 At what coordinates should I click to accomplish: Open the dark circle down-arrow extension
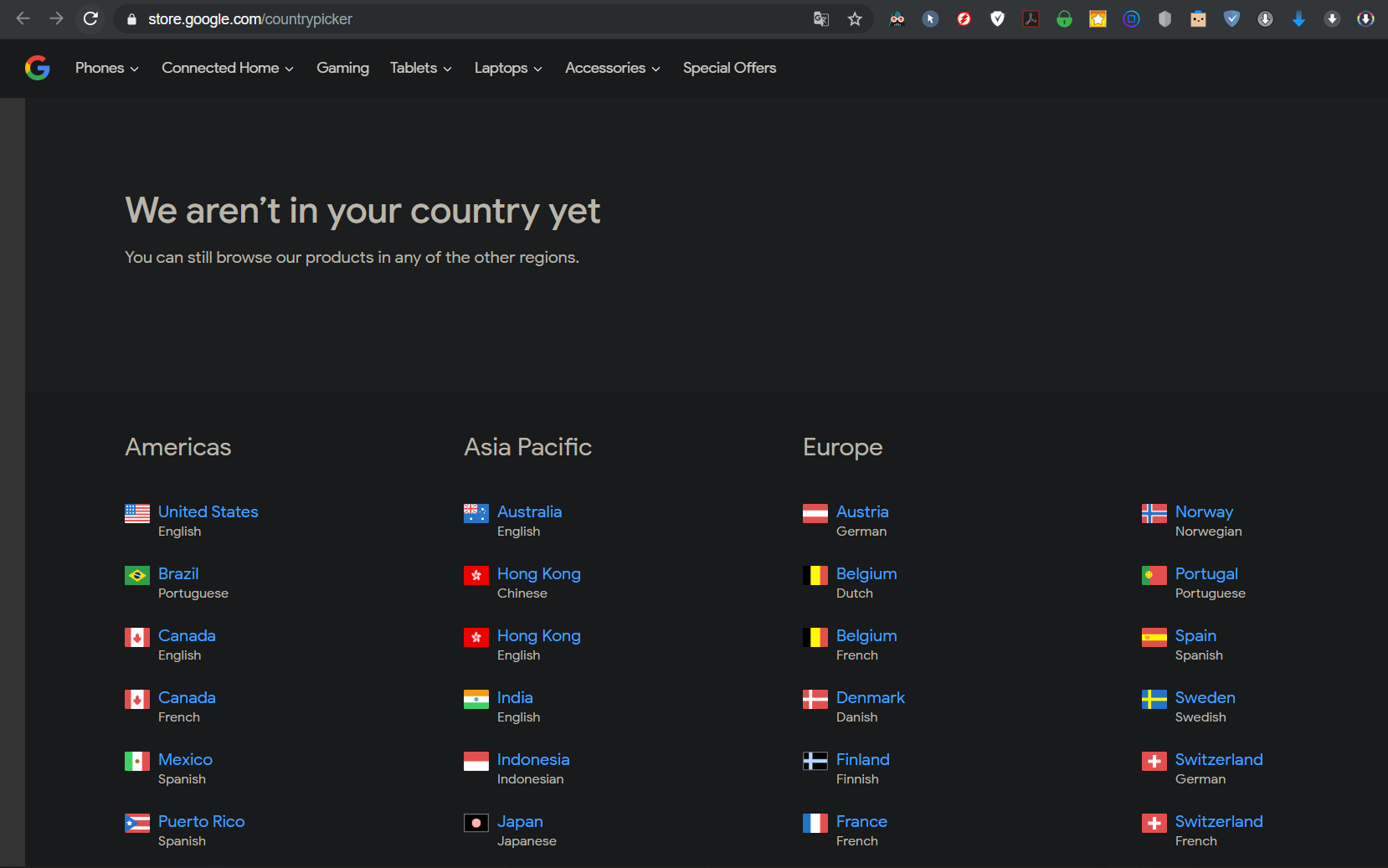pos(1332,19)
